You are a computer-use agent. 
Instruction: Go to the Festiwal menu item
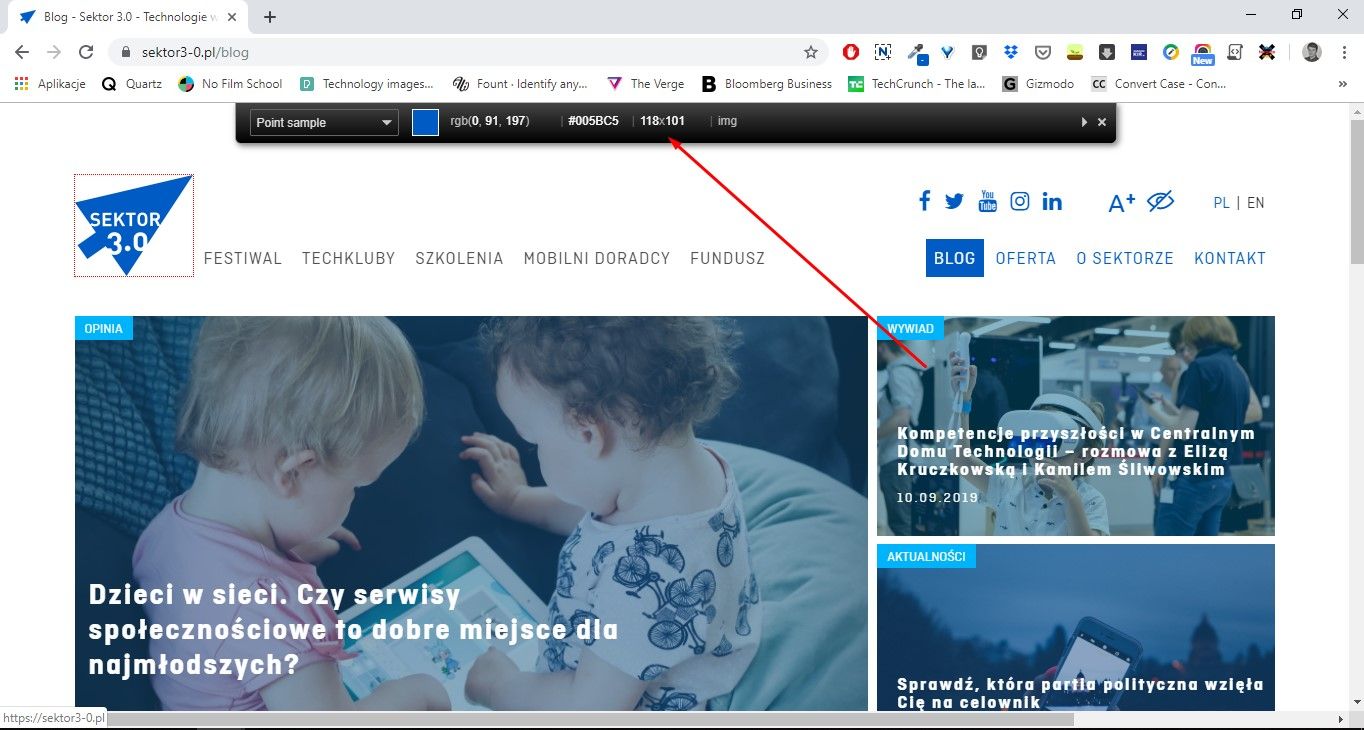point(243,258)
